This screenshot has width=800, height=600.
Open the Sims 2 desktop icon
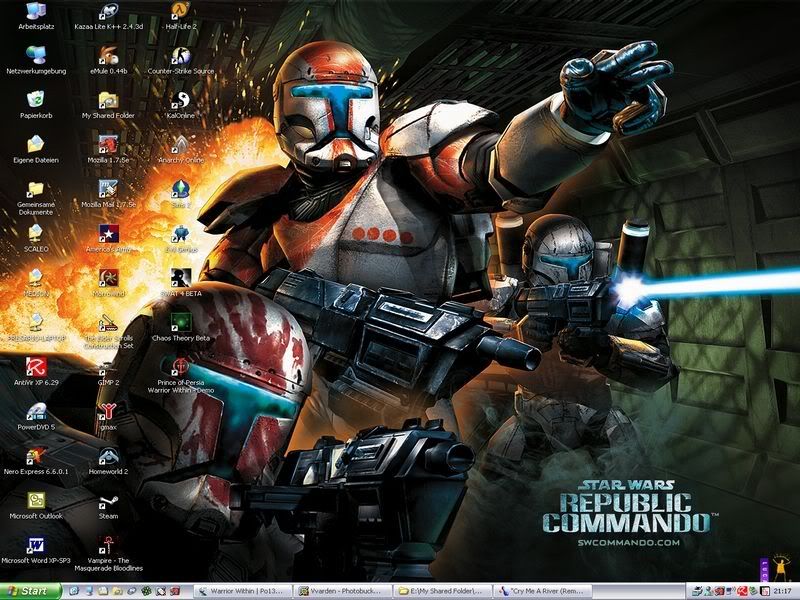point(181,193)
